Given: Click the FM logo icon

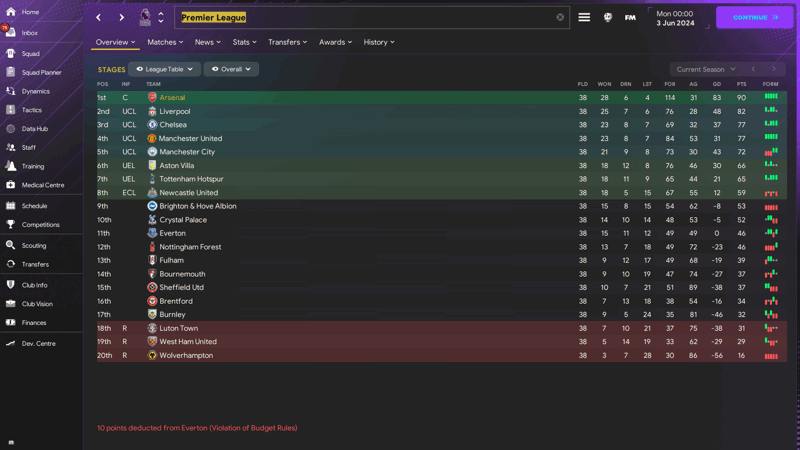Looking at the screenshot, I should point(630,17).
